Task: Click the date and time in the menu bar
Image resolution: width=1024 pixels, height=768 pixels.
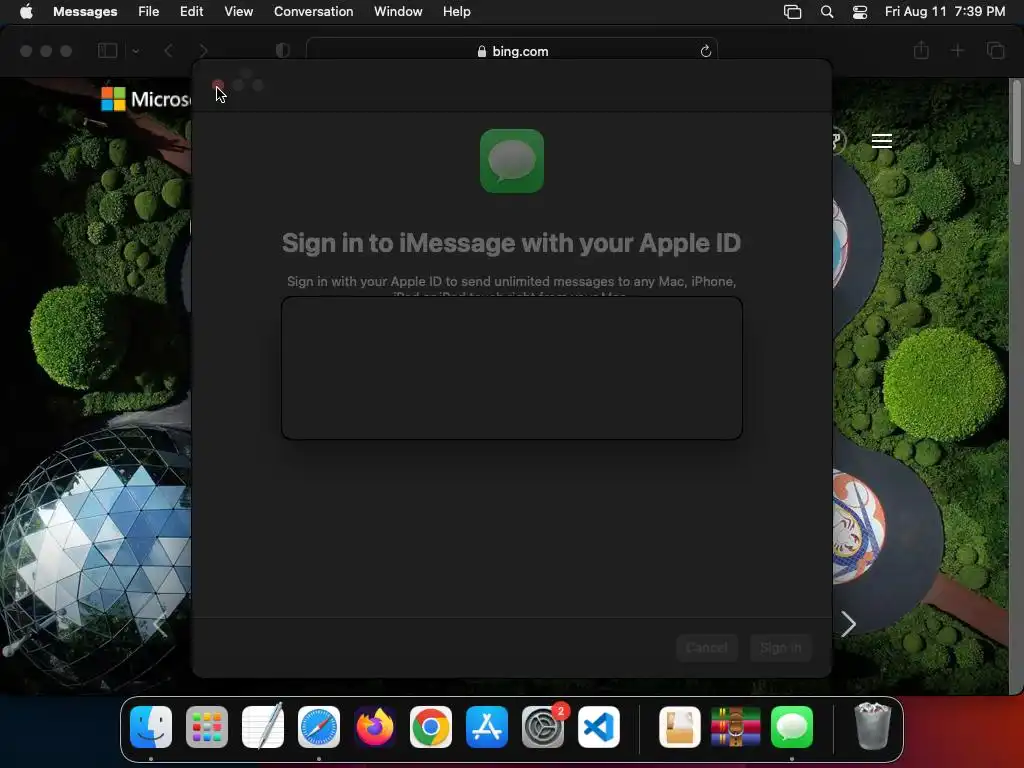Action: coord(945,12)
